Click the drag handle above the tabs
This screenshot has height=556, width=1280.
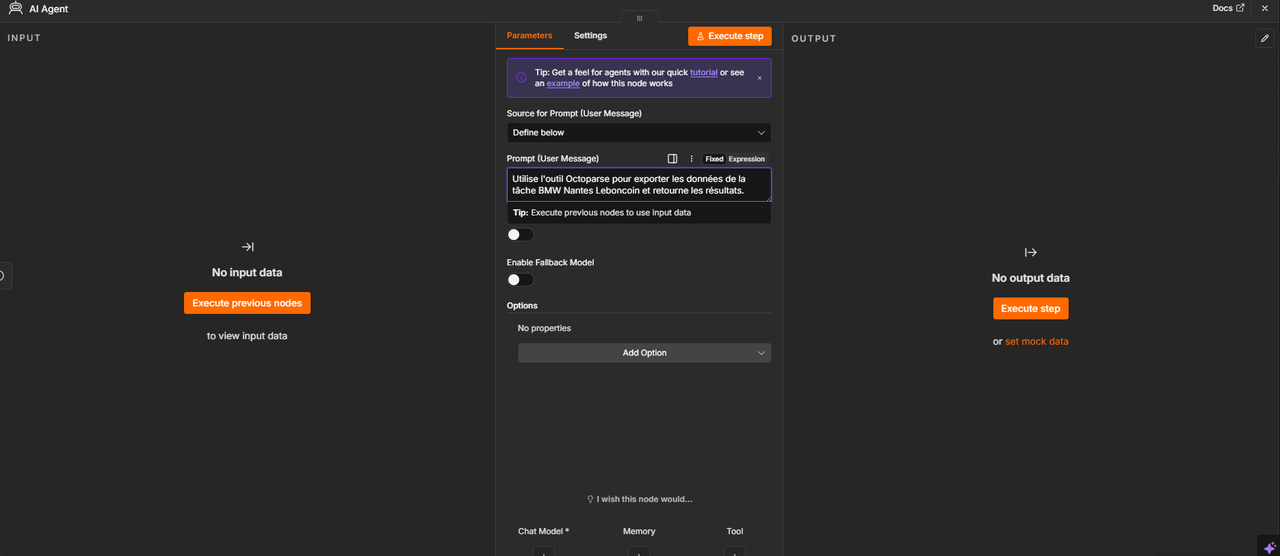pyautogui.click(x=639, y=18)
